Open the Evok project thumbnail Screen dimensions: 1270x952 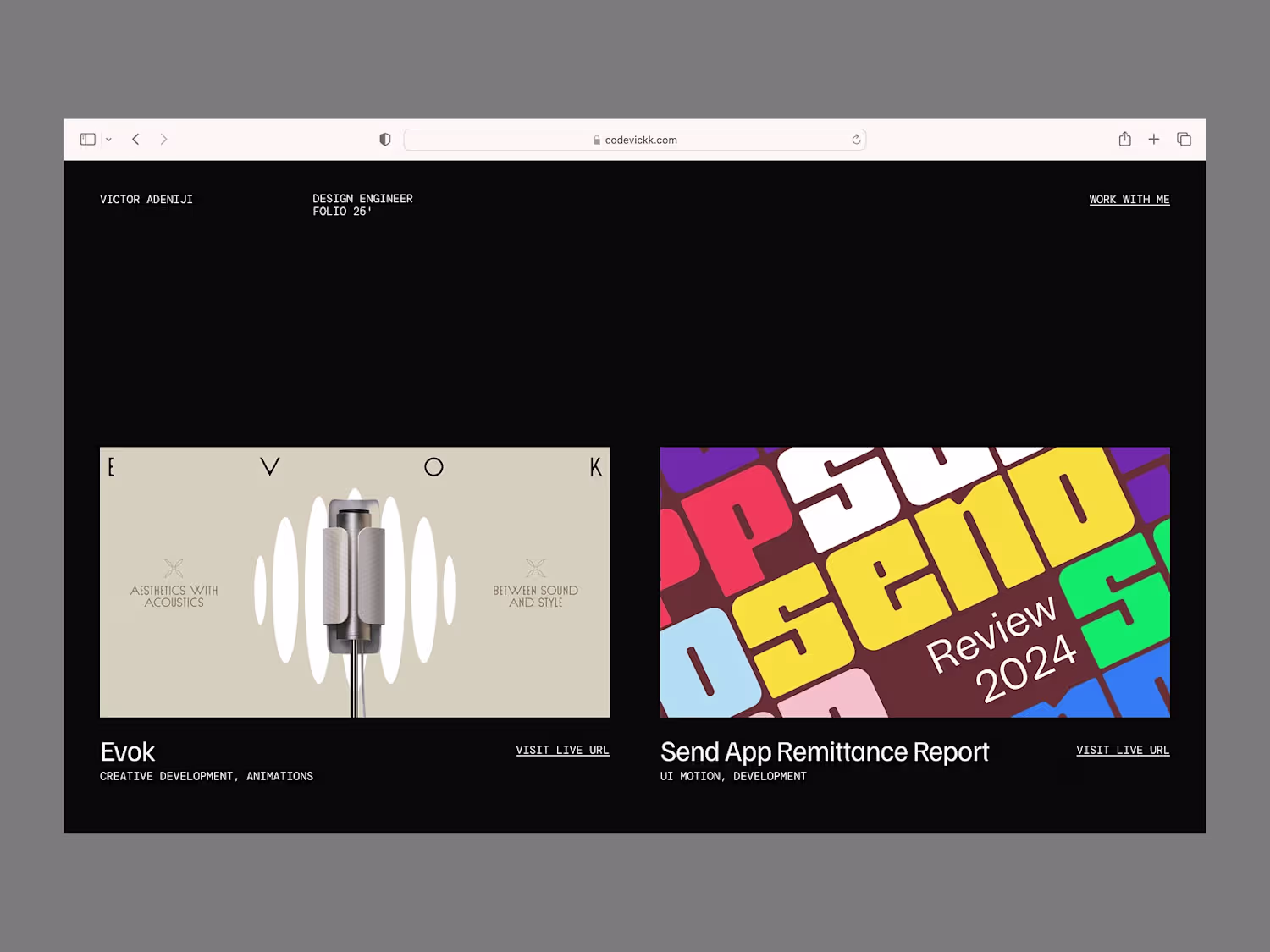tap(355, 582)
